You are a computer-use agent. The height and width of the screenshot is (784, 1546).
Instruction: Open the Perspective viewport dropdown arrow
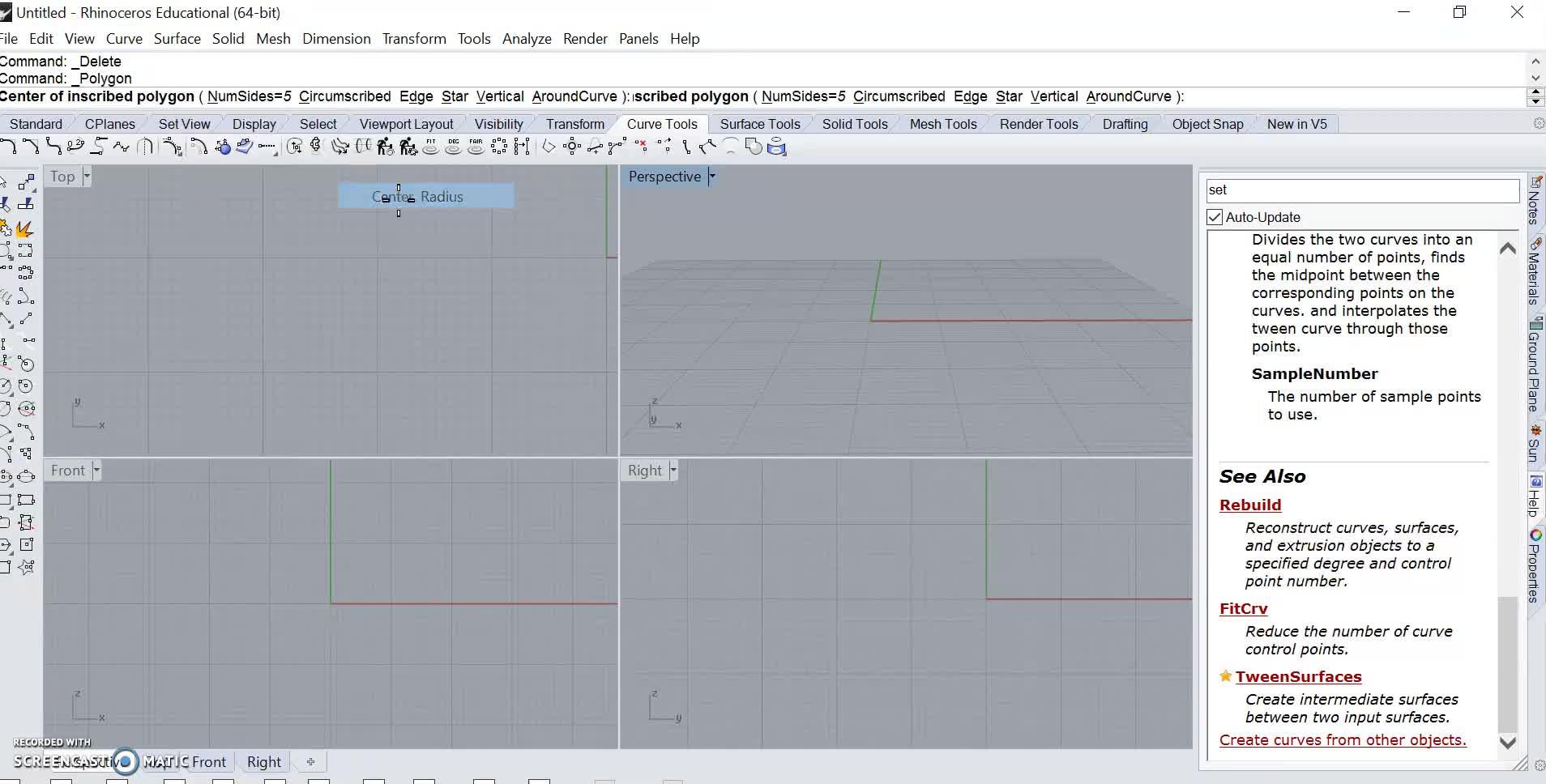711,177
